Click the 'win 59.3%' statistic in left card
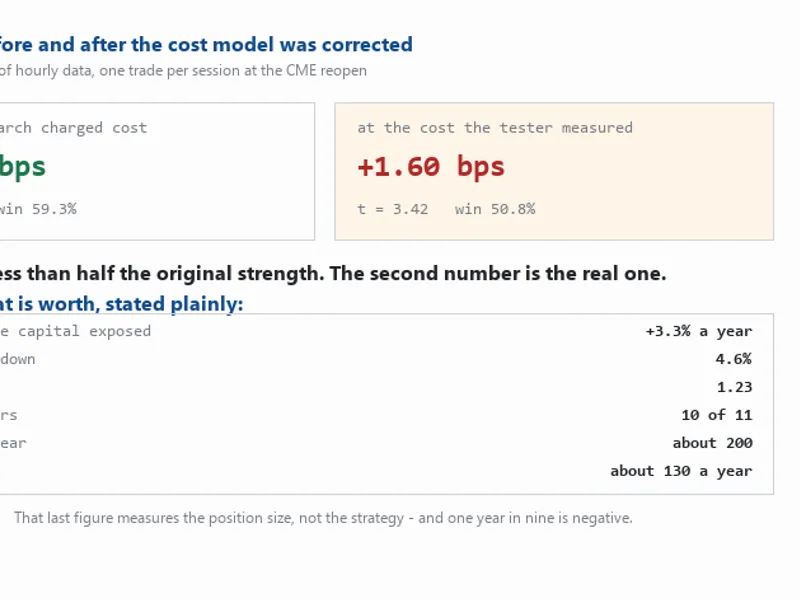The height and width of the screenshot is (600, 800). 38,209
